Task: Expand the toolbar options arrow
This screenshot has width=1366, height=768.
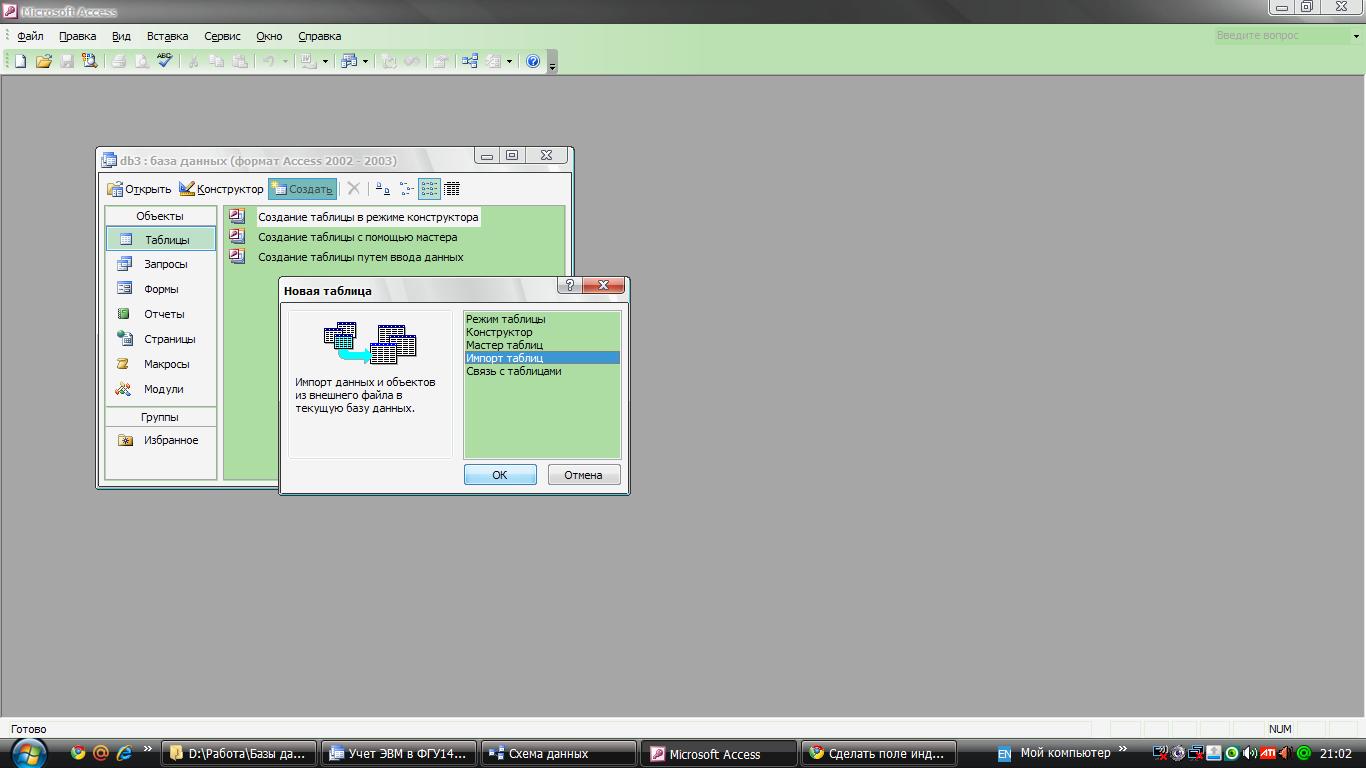Action: coord(552,63)
